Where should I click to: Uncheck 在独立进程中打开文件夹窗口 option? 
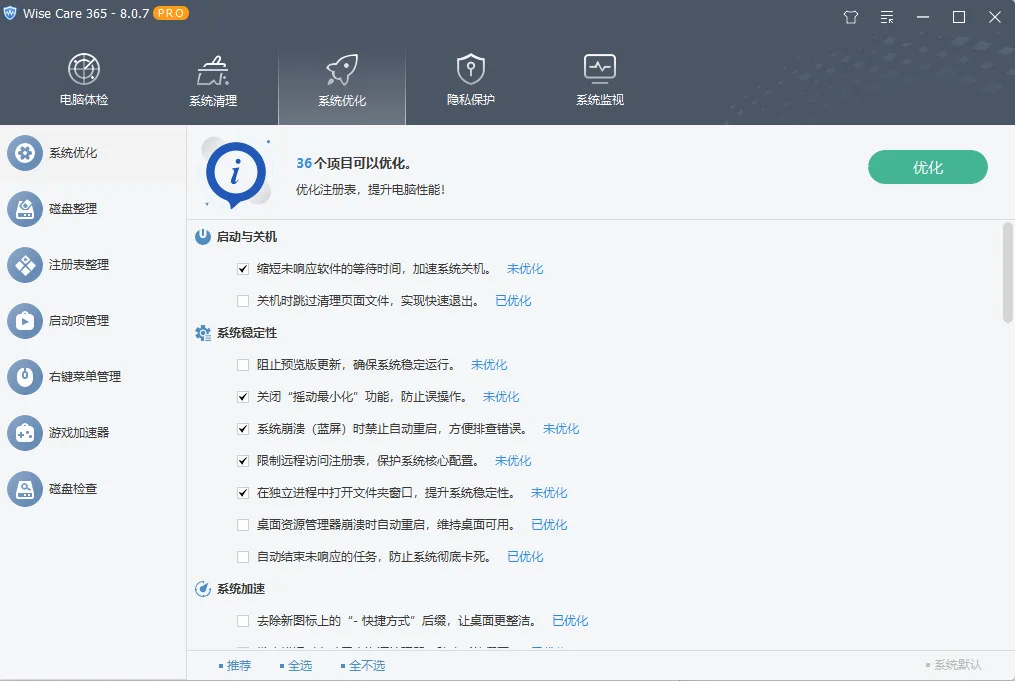[243, 493]
